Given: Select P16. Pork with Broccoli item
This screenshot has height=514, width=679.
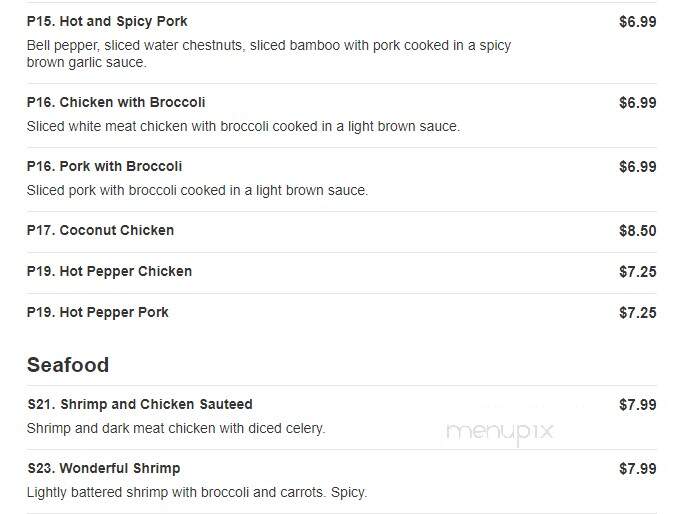Looking at the screenshot, I should tap(104, 166).
